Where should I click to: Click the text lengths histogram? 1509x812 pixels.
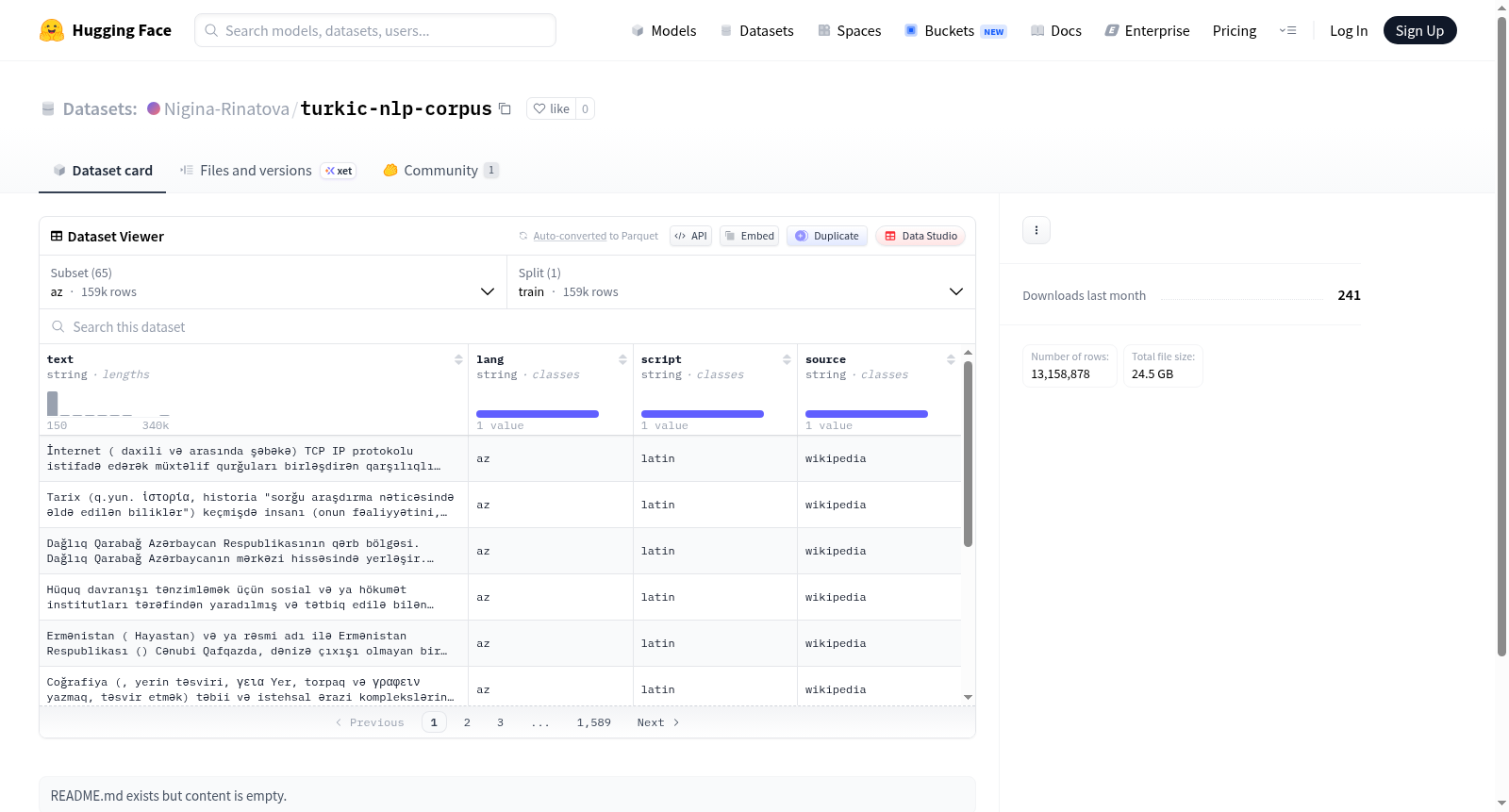(x=108, y=404)
